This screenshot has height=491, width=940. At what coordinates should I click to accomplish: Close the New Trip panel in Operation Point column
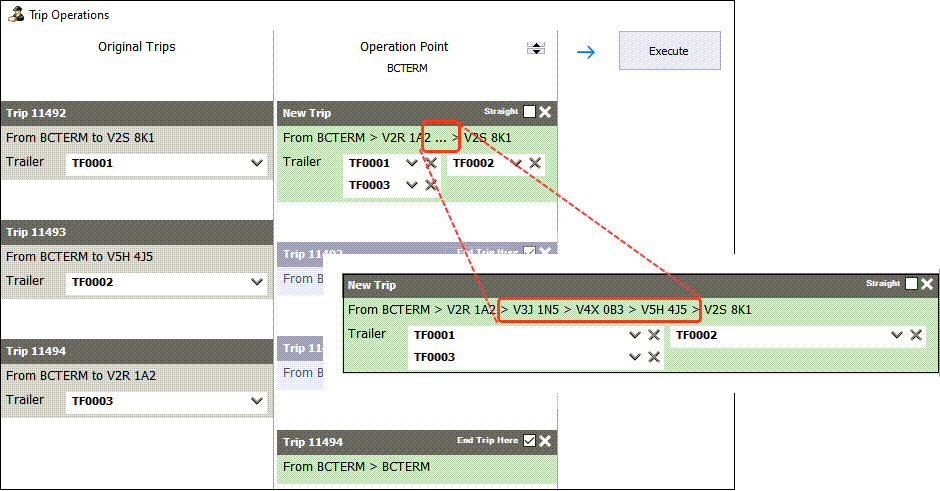(x=545, y=112)
